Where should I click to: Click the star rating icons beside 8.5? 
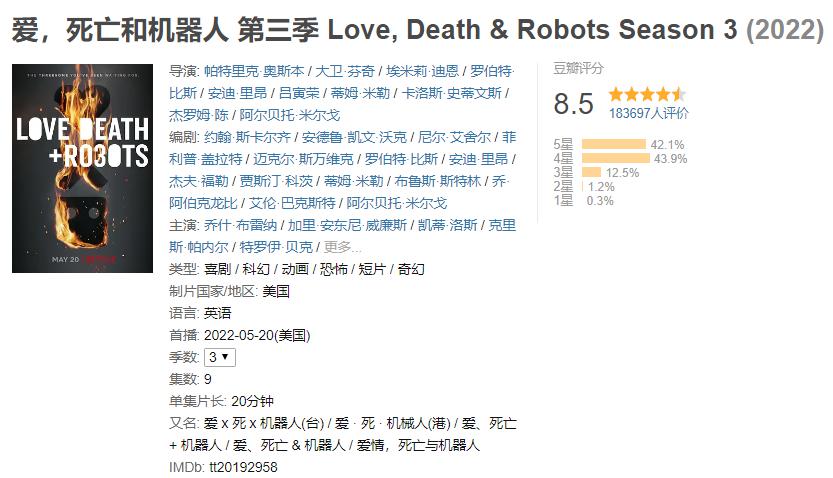coord(647,95)
